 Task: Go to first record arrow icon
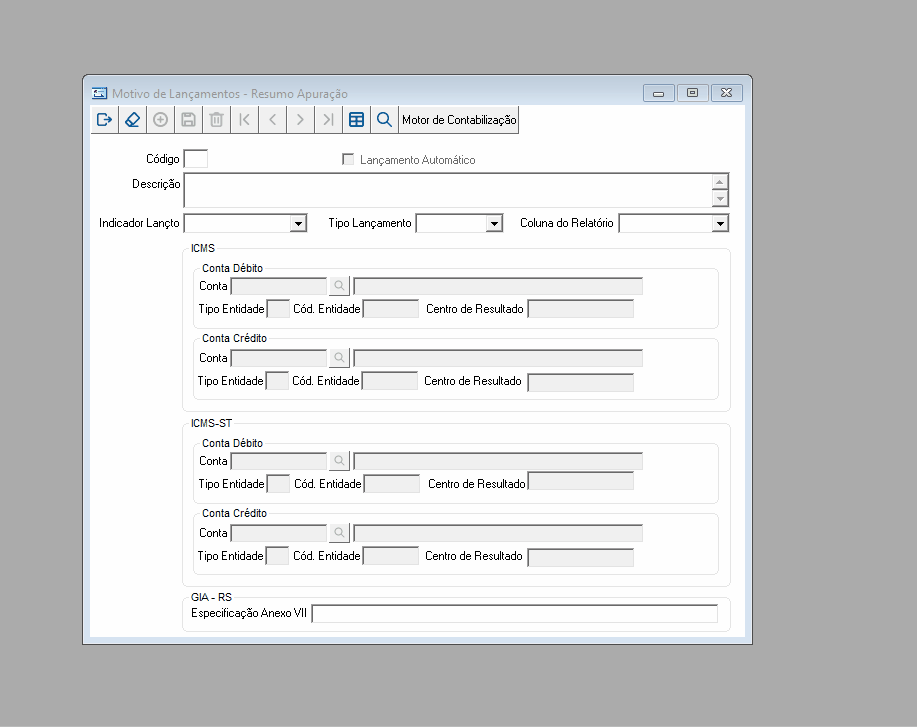[244, 120]
